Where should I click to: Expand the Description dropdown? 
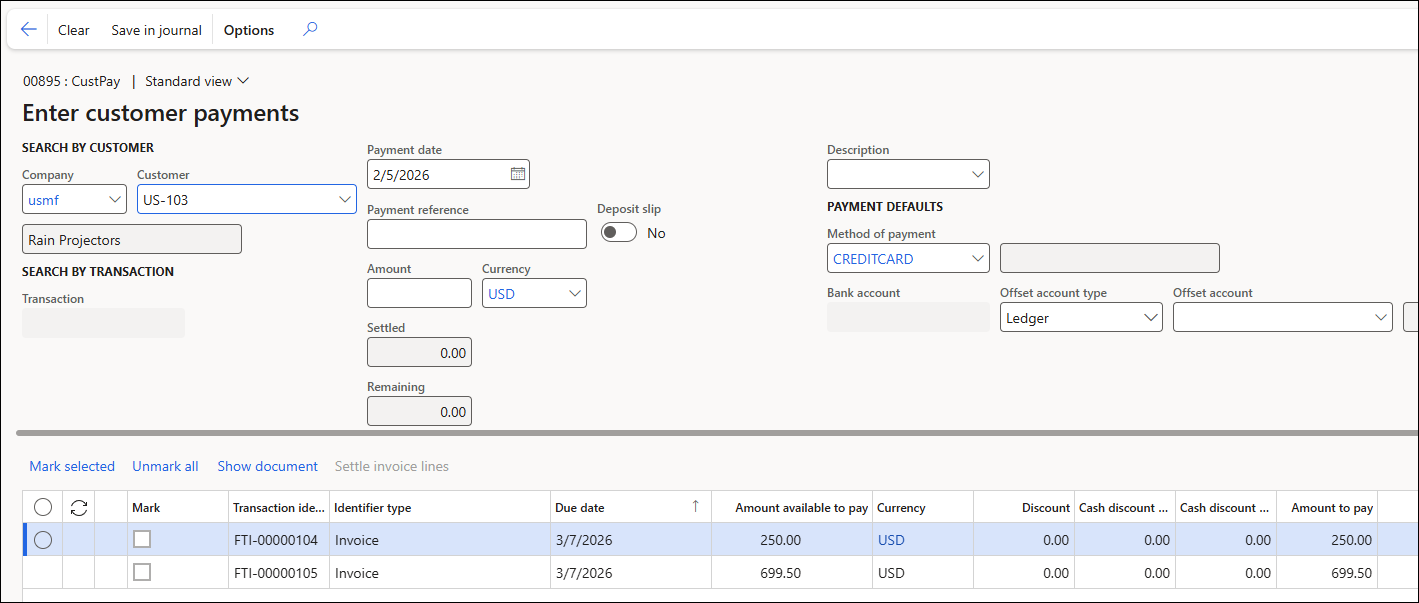click(978, 175)
